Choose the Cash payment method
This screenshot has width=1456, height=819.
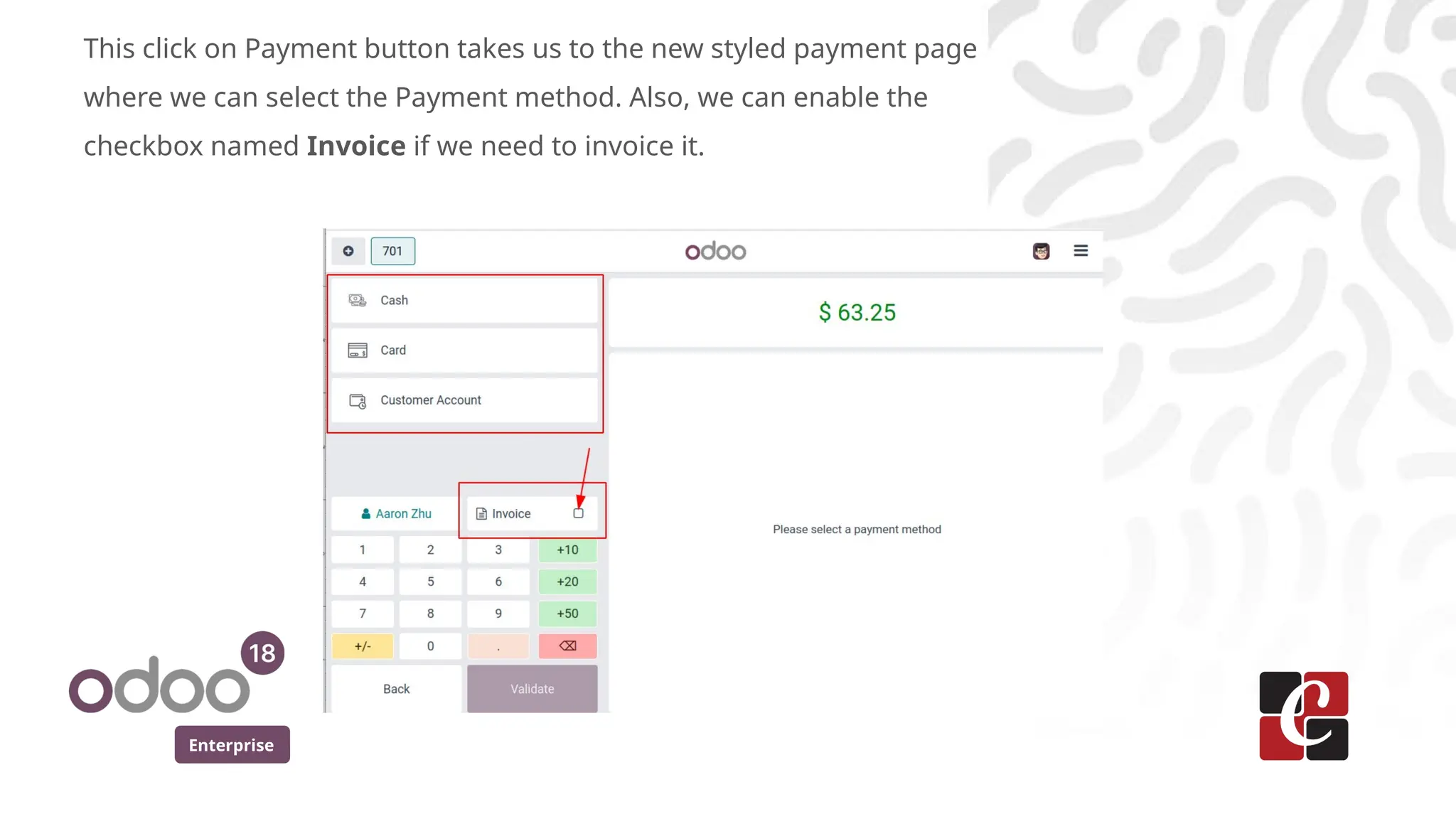465,300
